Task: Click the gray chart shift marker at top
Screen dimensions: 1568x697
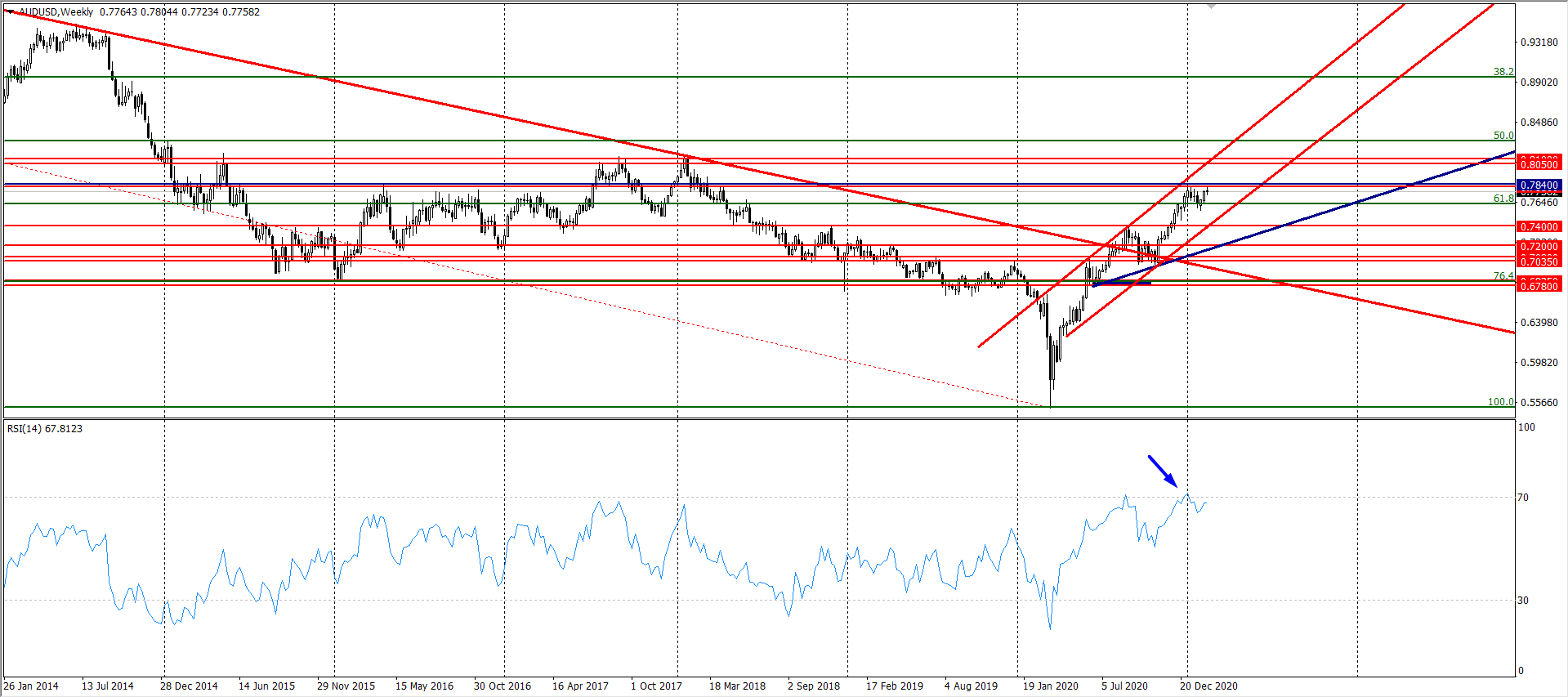Action: point(1211,7)
